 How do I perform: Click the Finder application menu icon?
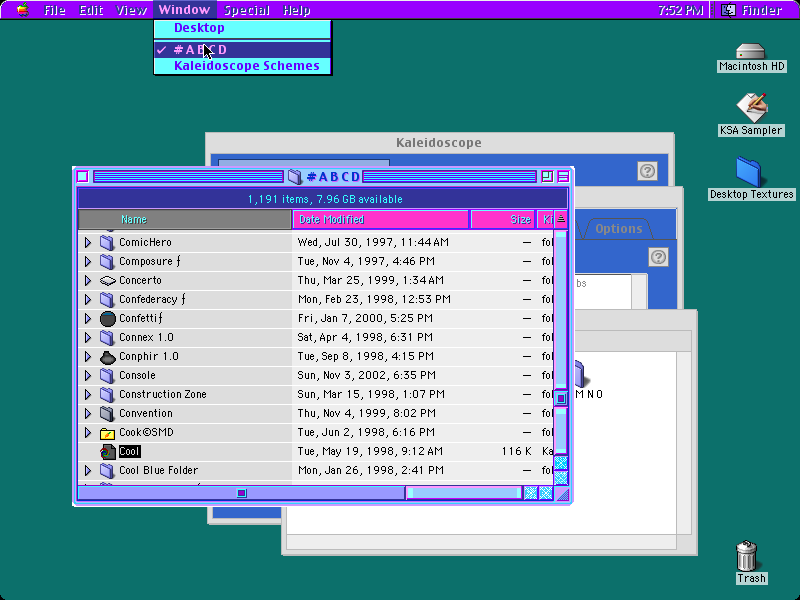[728, 10]
